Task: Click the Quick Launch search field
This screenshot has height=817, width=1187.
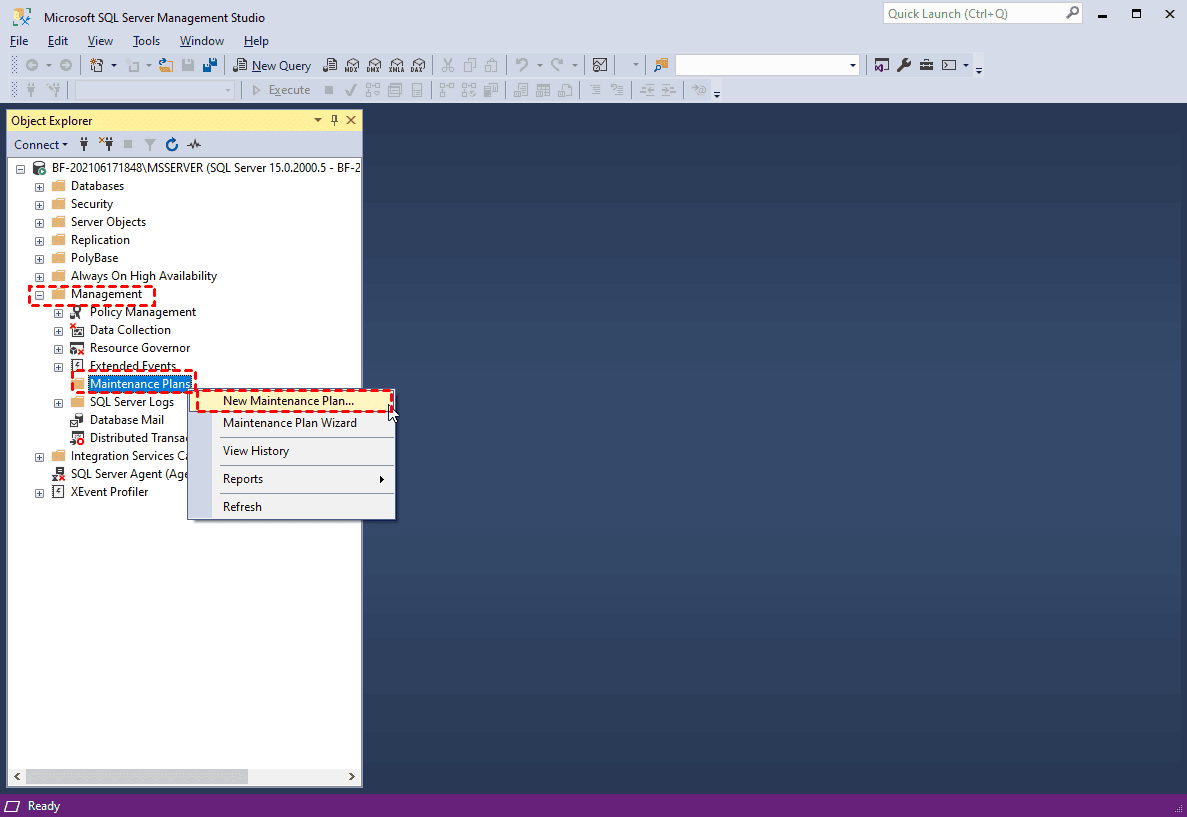Action: pos(982,14)
